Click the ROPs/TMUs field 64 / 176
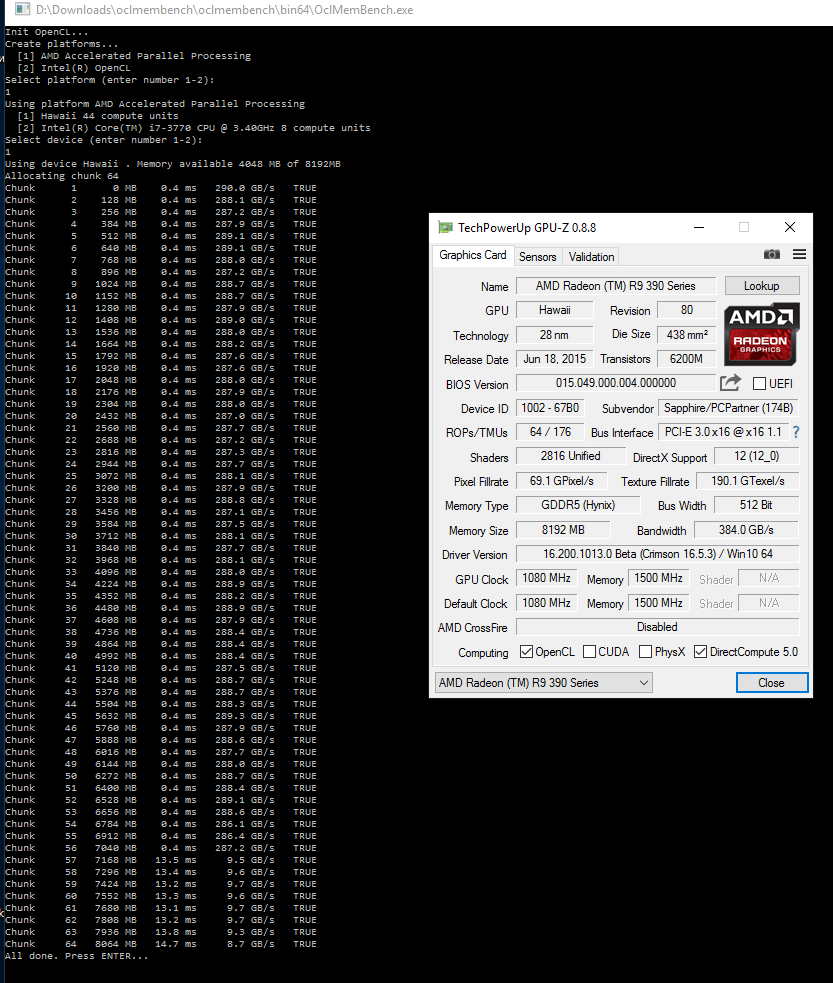 [x=550, y=432]
